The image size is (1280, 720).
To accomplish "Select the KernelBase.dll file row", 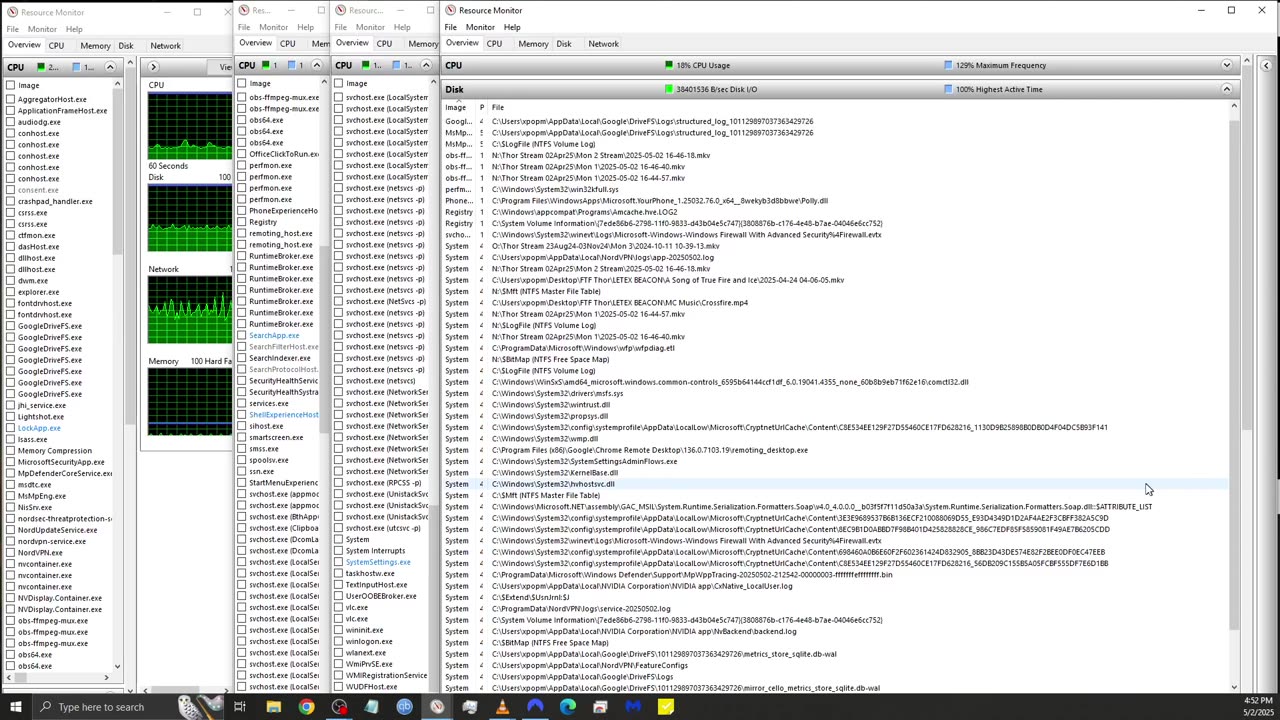I will [835, 473].
